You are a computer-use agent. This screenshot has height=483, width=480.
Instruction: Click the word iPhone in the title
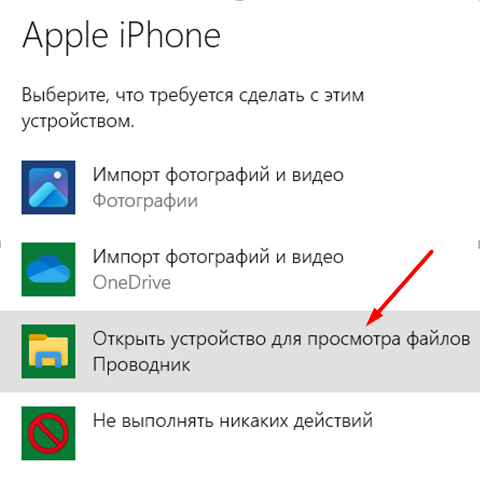170,35
